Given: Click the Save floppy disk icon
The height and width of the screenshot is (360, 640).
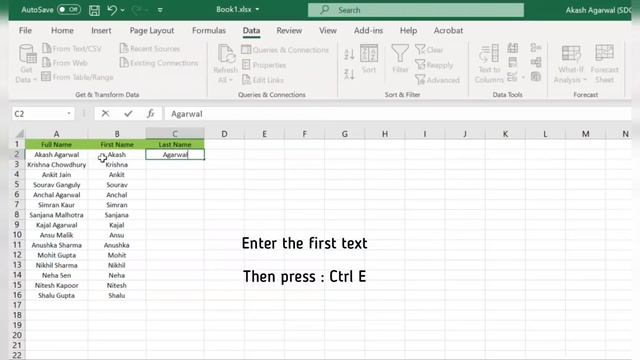Looking at the screenshot, I should click(x=94, y=10).
